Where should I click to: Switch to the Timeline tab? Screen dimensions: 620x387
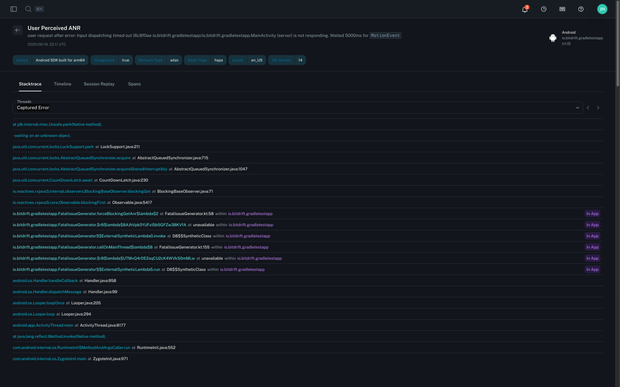coord(62,84)
